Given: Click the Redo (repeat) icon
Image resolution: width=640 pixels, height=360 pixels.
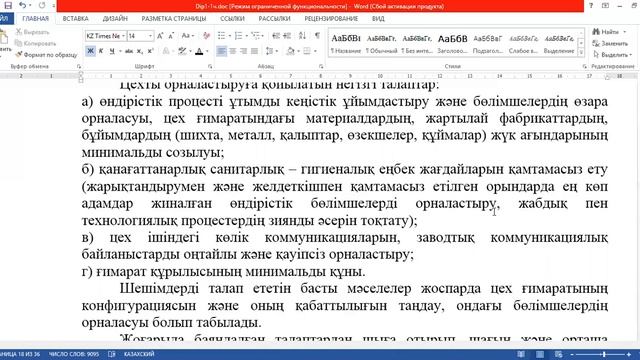Looking at the screenshot, I should click(x=42, y=6).
